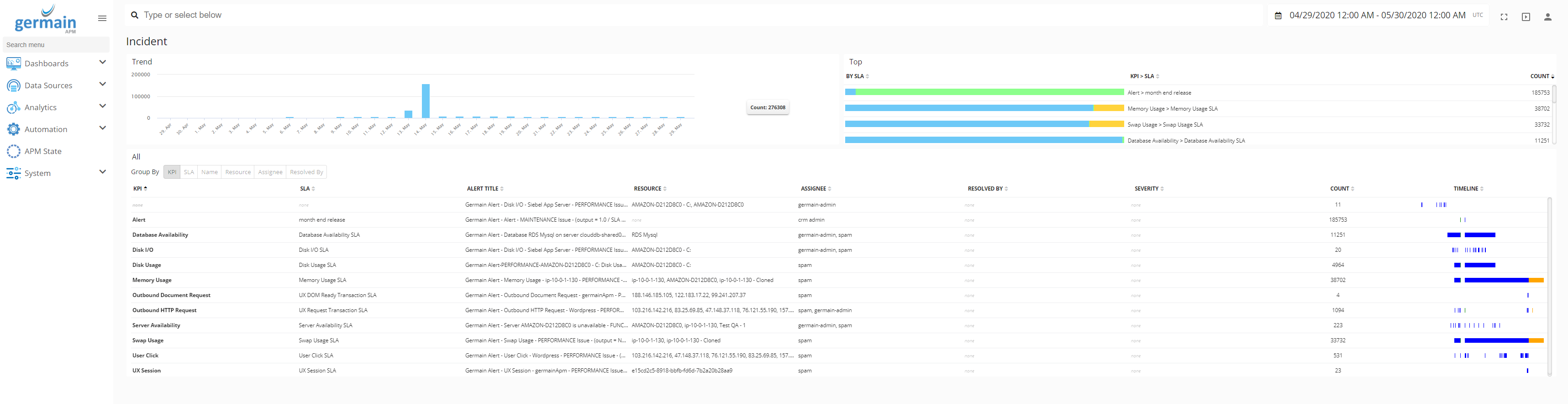1568x404 pixels.
Task: Open the Dashboards sidebar icon
Action: point(13,64)
